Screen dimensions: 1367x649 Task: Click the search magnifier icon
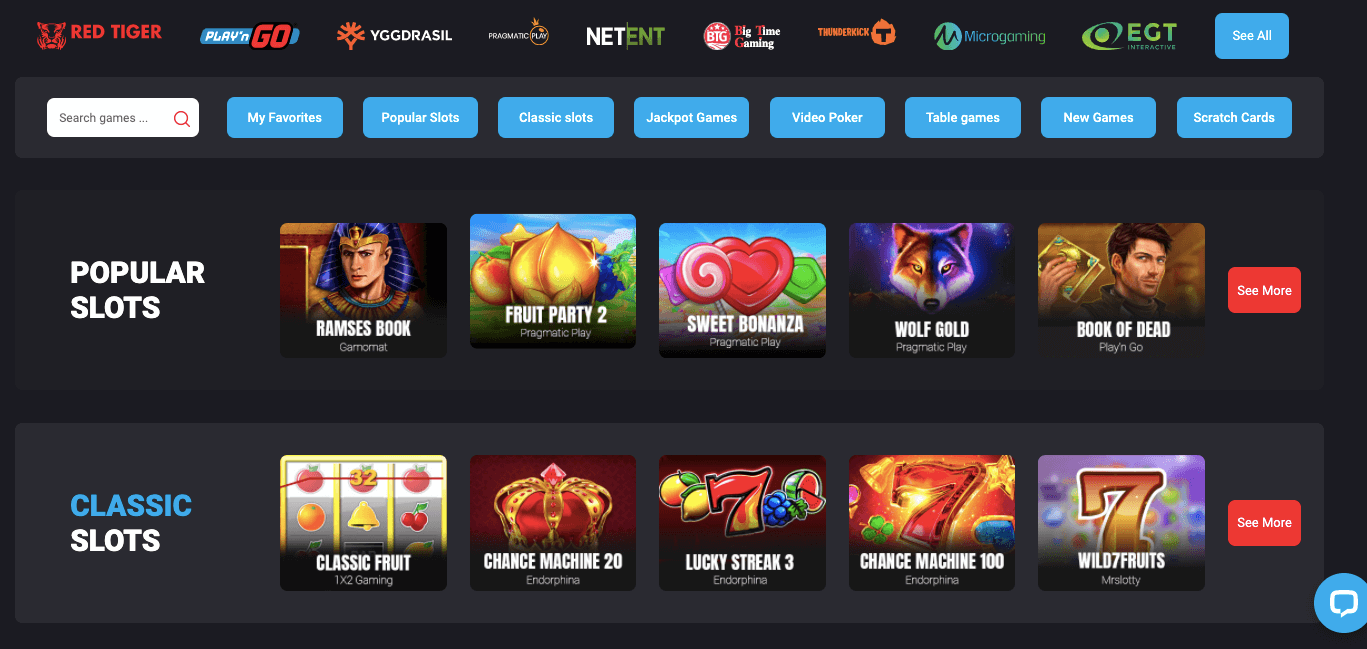click(182, 118)
